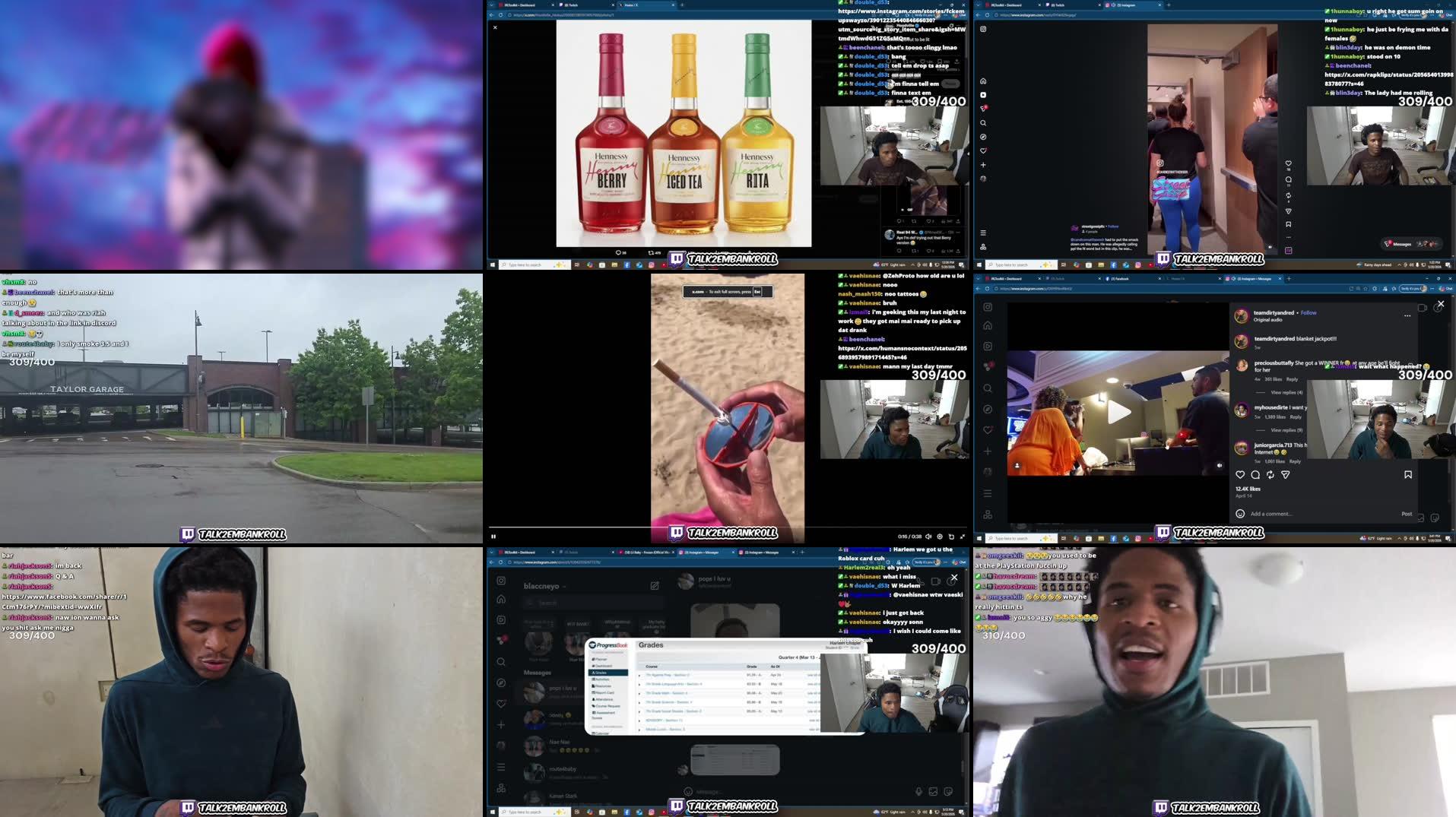
Task: Open More hamburger menu in hallway reel sidebar
Action: point(983,233)
